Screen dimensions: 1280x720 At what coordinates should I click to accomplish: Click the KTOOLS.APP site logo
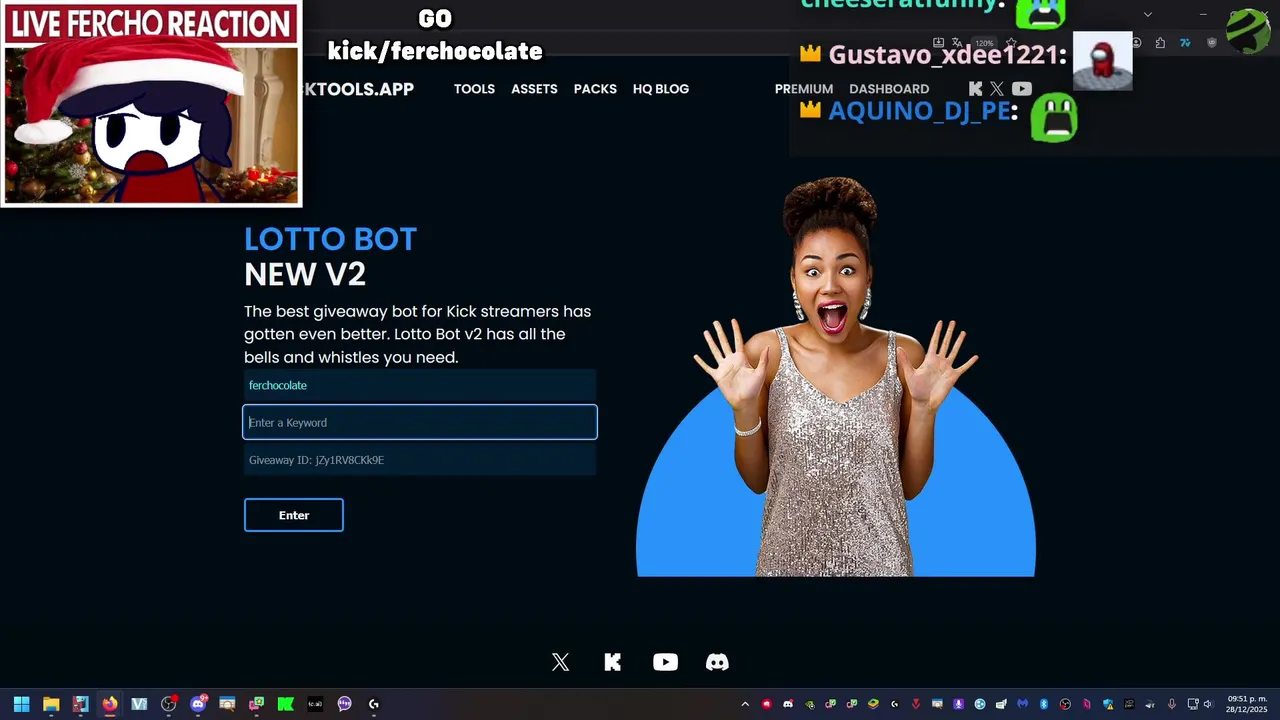coord(358,89)
